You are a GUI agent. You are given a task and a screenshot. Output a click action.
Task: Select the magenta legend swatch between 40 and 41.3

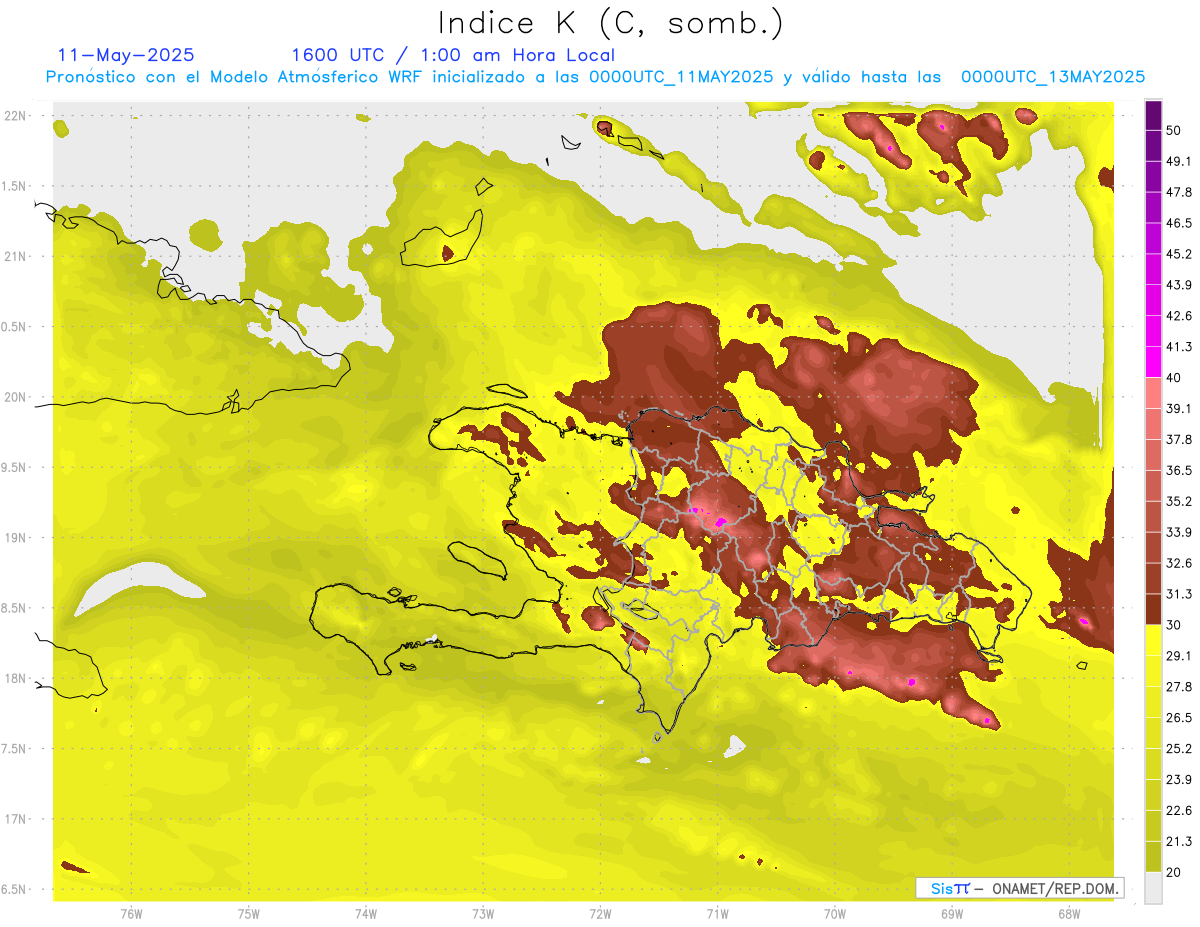[x=1153, y=361]
